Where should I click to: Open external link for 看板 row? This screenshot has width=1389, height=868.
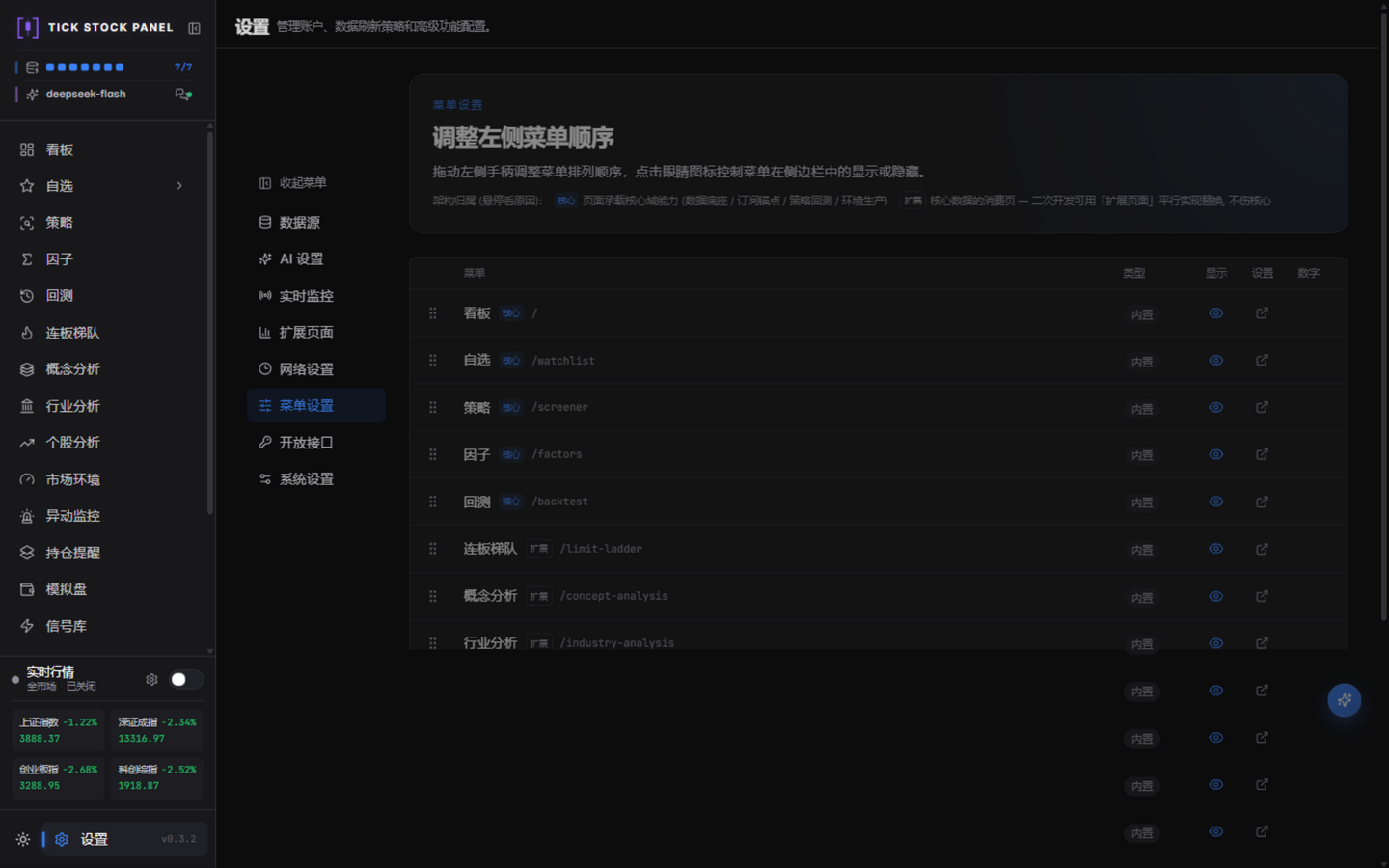[1262, 313]
